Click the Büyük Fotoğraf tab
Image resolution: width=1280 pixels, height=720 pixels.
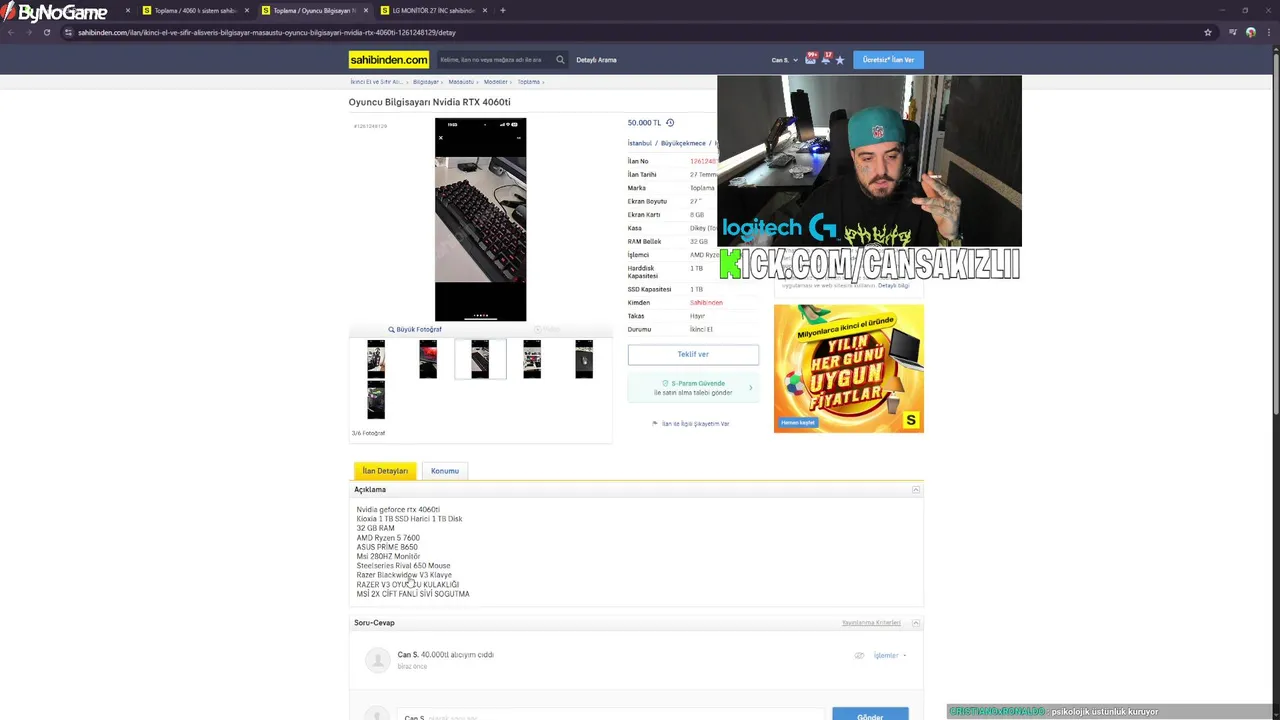click(x=415, y=329)
